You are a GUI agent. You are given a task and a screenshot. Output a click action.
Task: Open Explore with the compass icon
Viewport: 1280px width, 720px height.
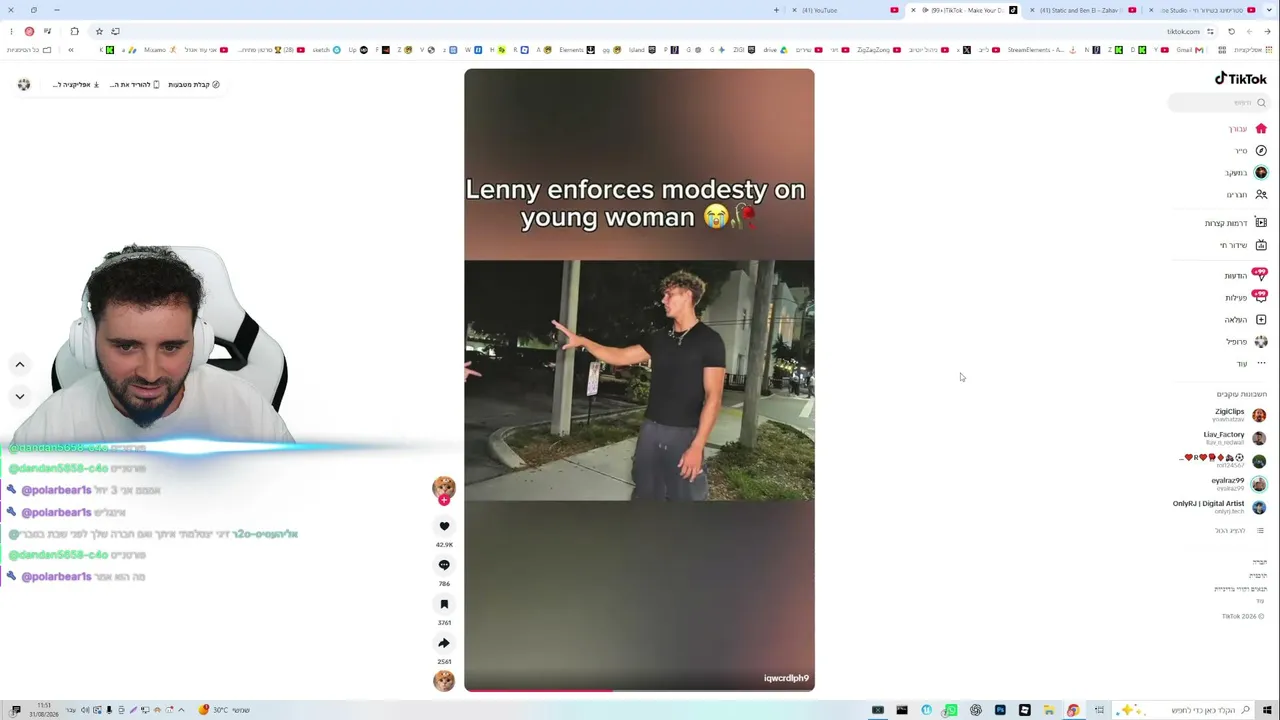pyautogui.click(x=1261, y=150)
